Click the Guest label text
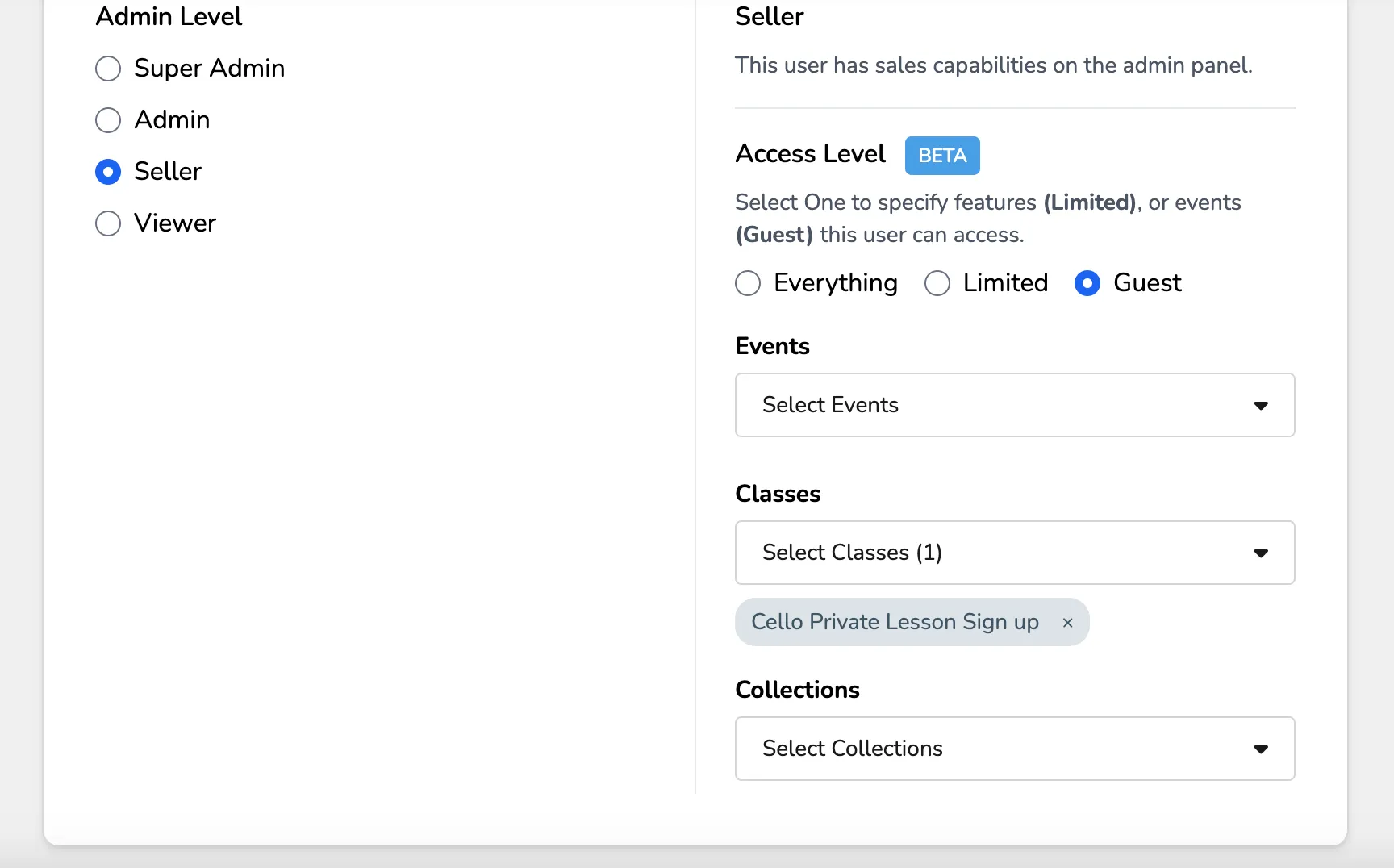Viewport: 1394px width, 868px height. tap(1147, 283)
